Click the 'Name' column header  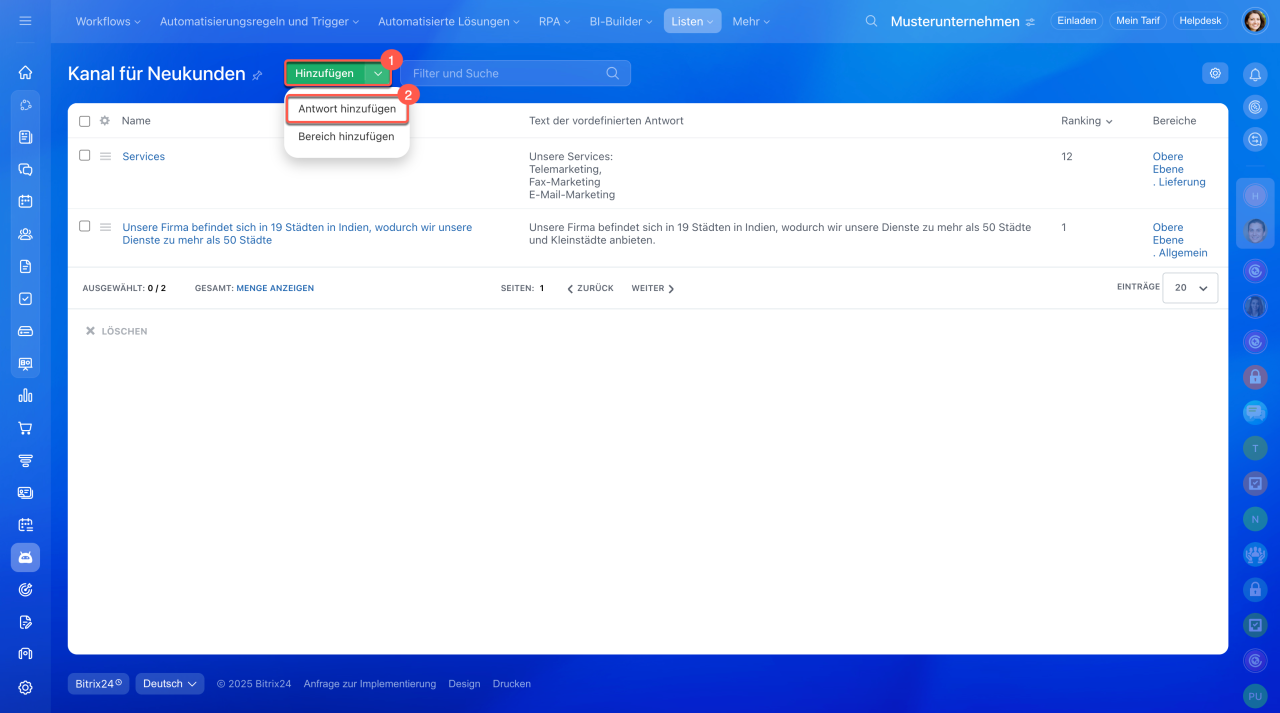136,121
